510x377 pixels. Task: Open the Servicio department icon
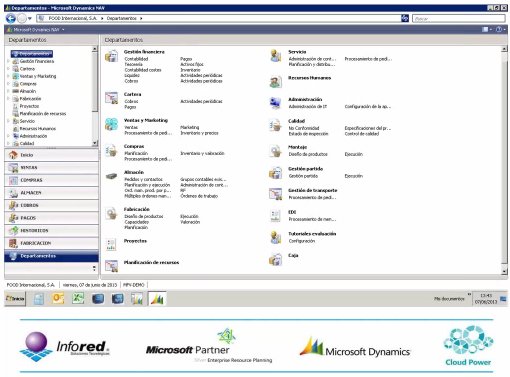coord(276,56)
